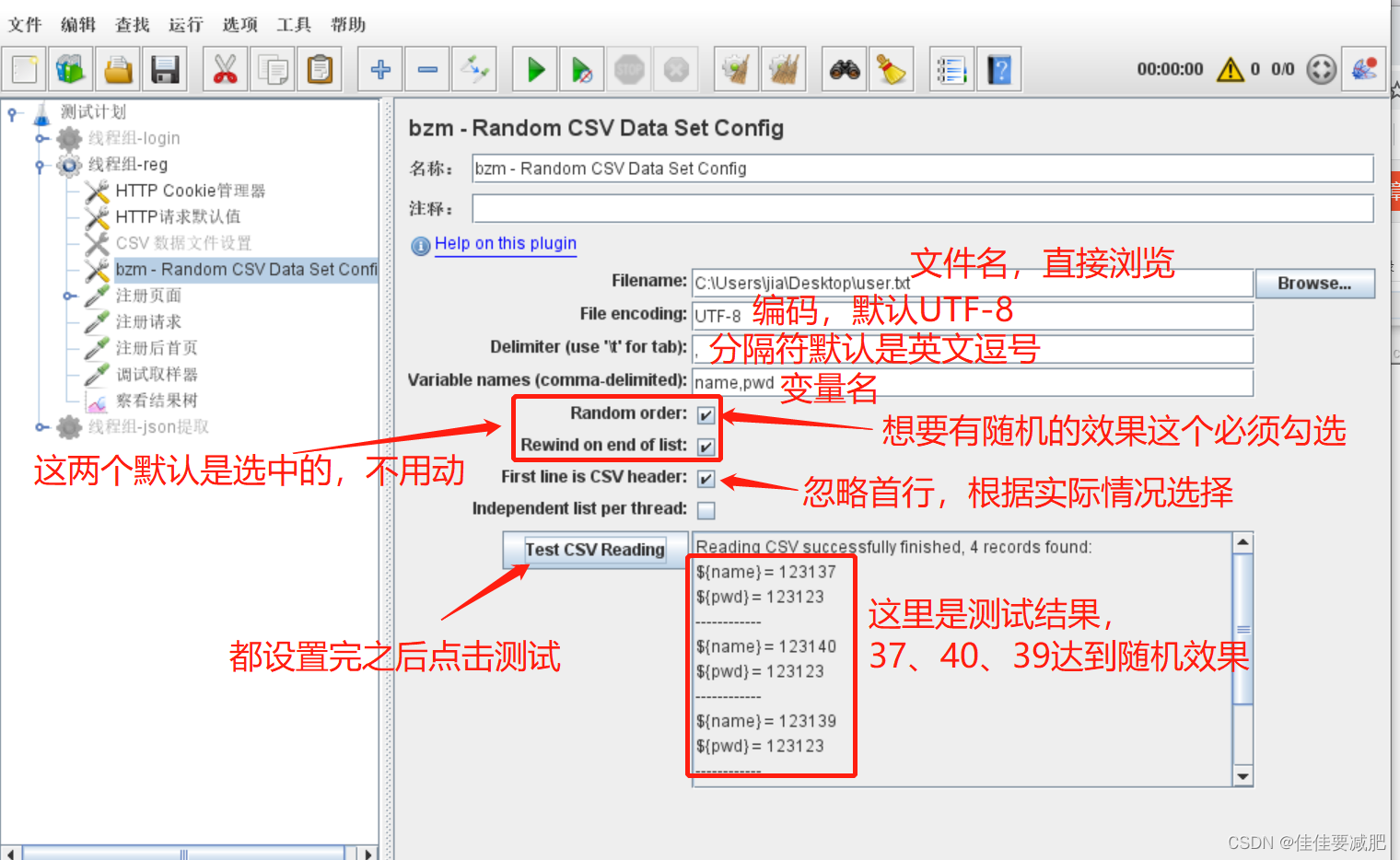Collapse the 线程组-reg node
Screen dimensions: 1400x860
(x=39, y=167)
